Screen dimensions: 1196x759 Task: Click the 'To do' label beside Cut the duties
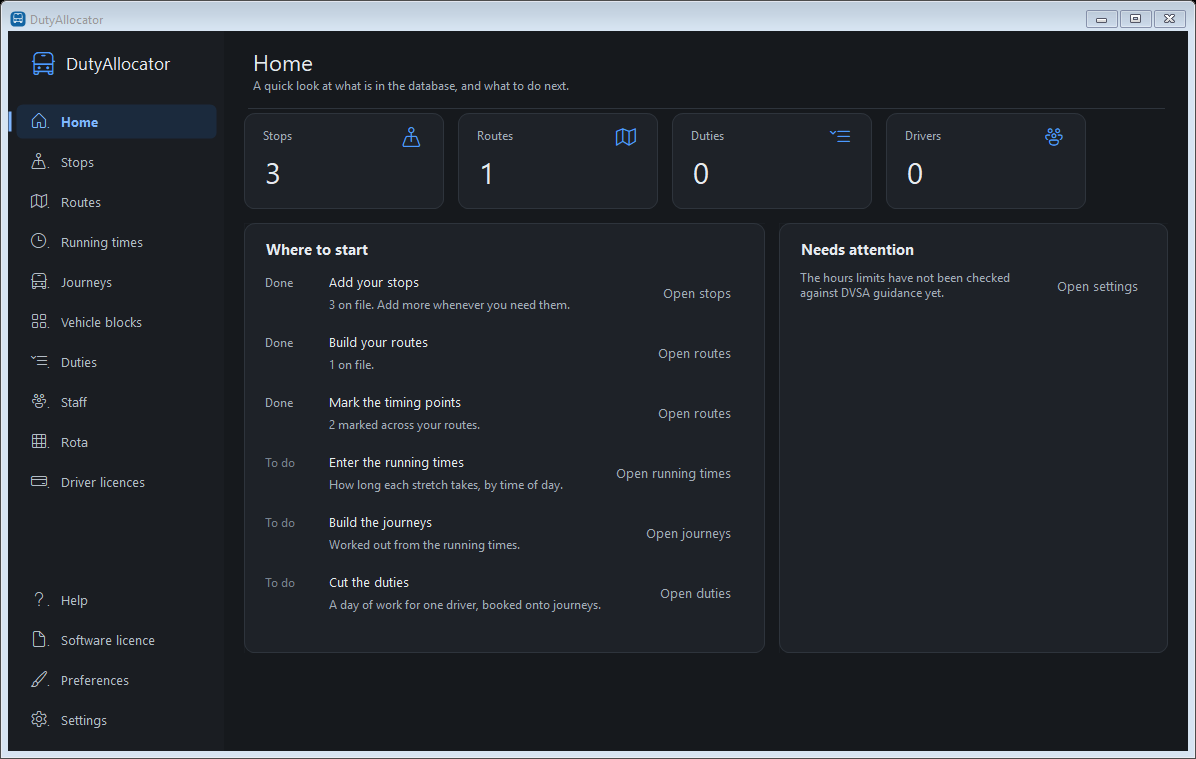pos(280,583)
